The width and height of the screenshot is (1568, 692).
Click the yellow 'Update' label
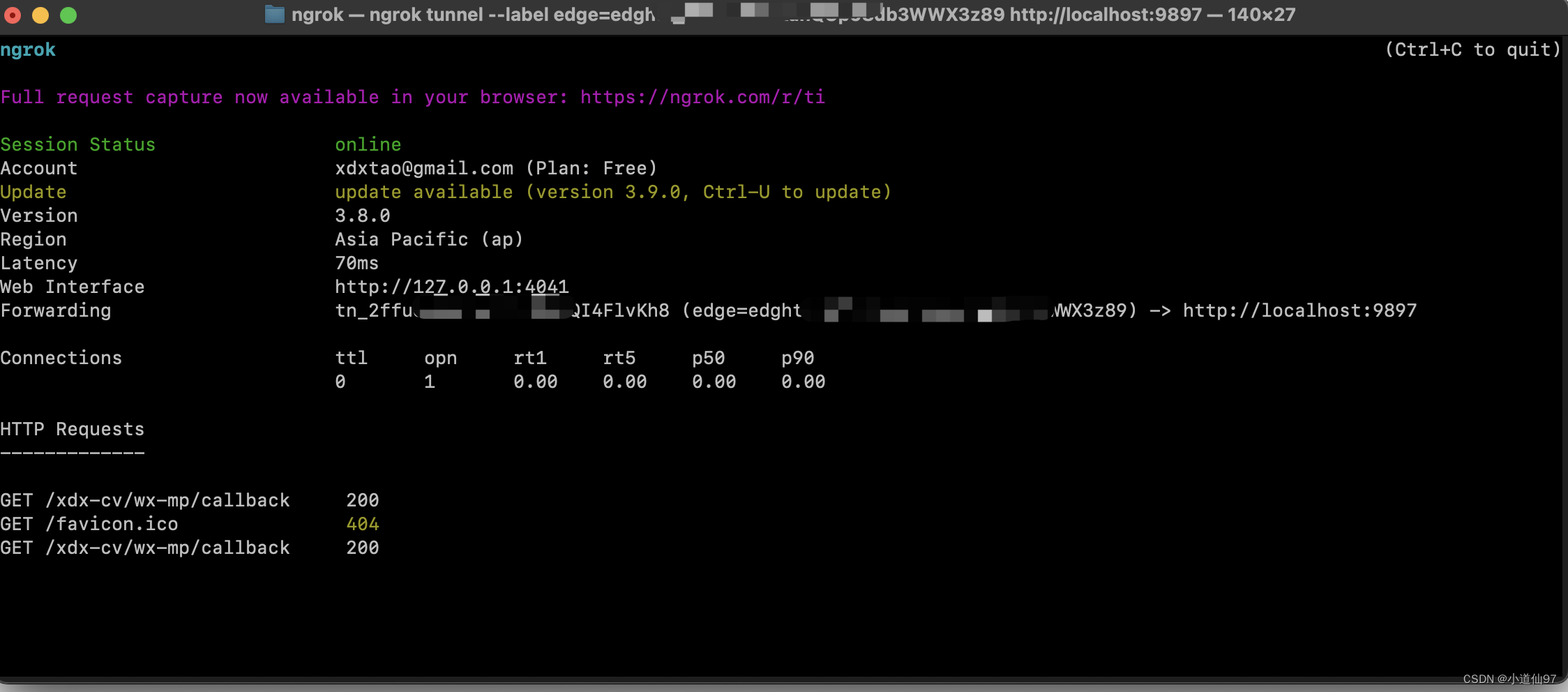point(33,192)
